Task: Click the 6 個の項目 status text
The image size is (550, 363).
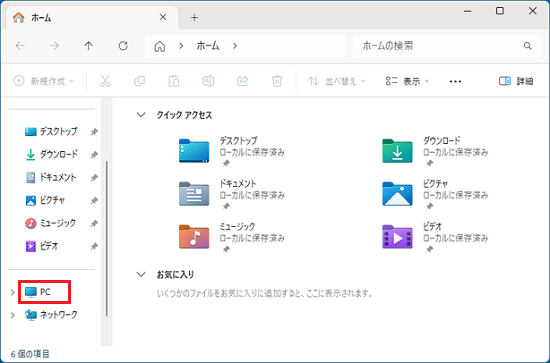Action: click(30, 354)
